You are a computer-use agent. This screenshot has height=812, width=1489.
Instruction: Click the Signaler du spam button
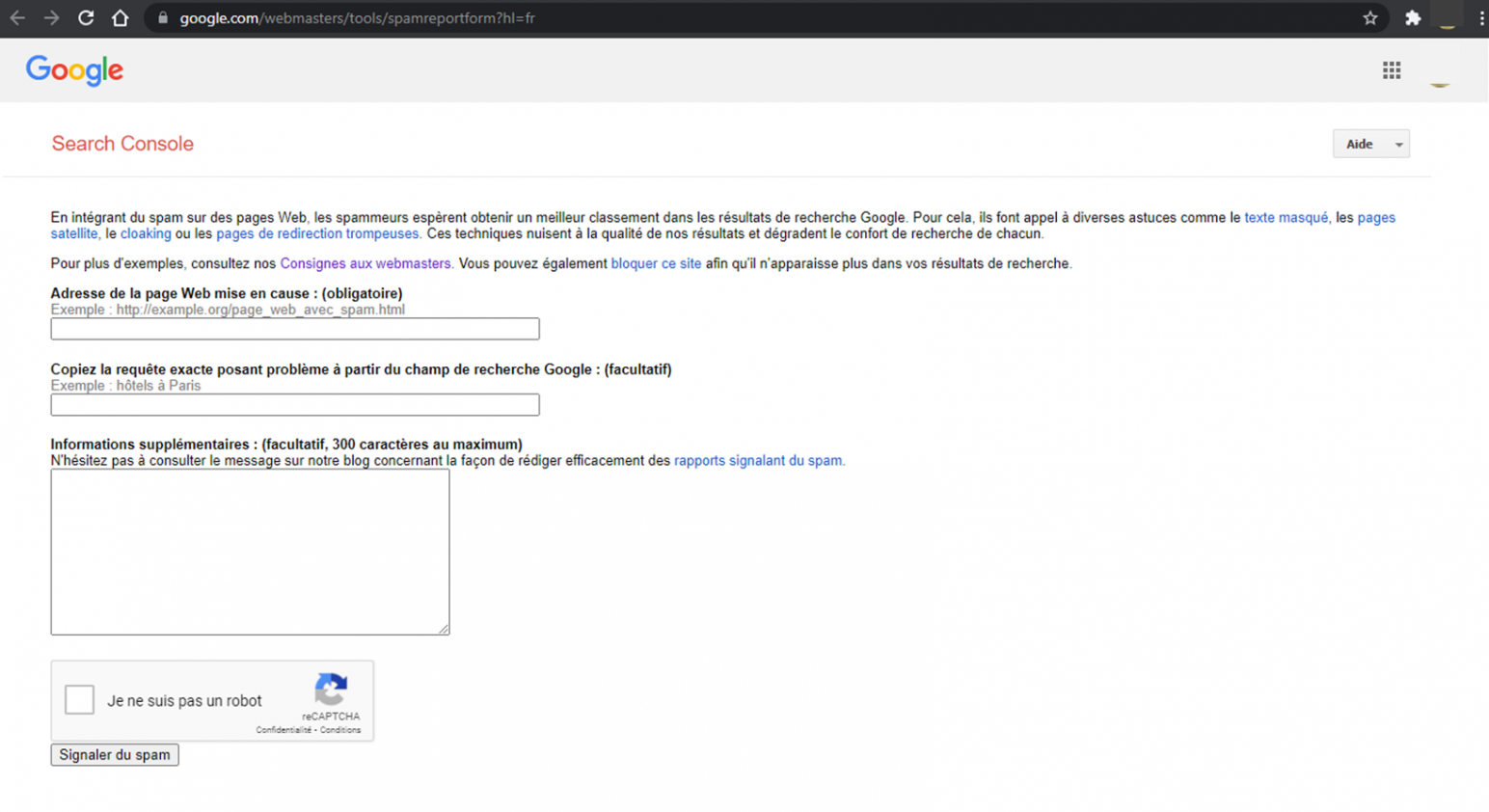[115, 755]
